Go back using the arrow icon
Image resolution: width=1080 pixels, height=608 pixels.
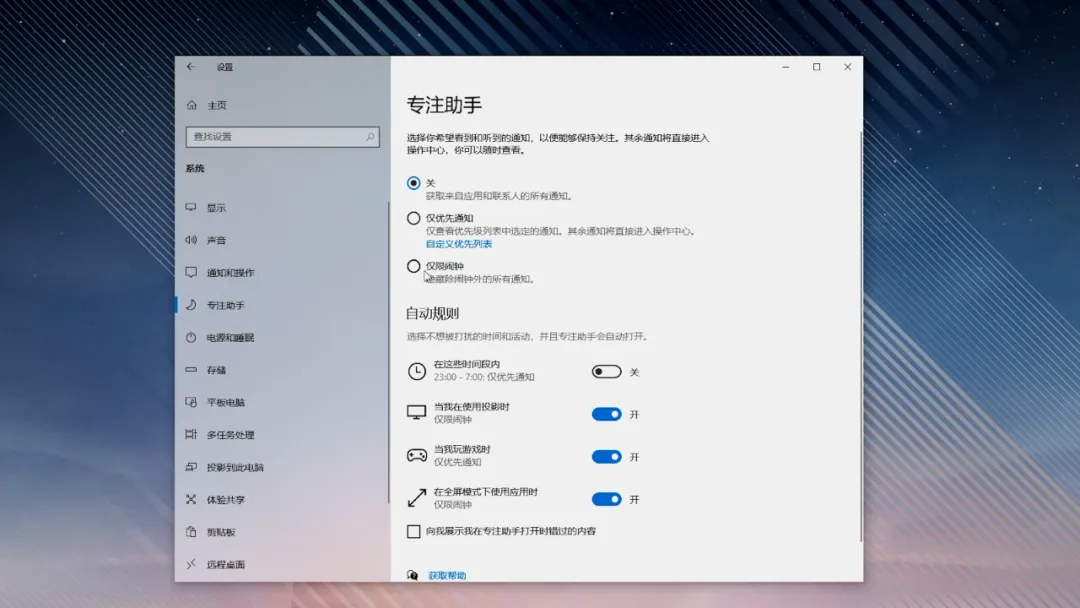click(x=190, y=67)
